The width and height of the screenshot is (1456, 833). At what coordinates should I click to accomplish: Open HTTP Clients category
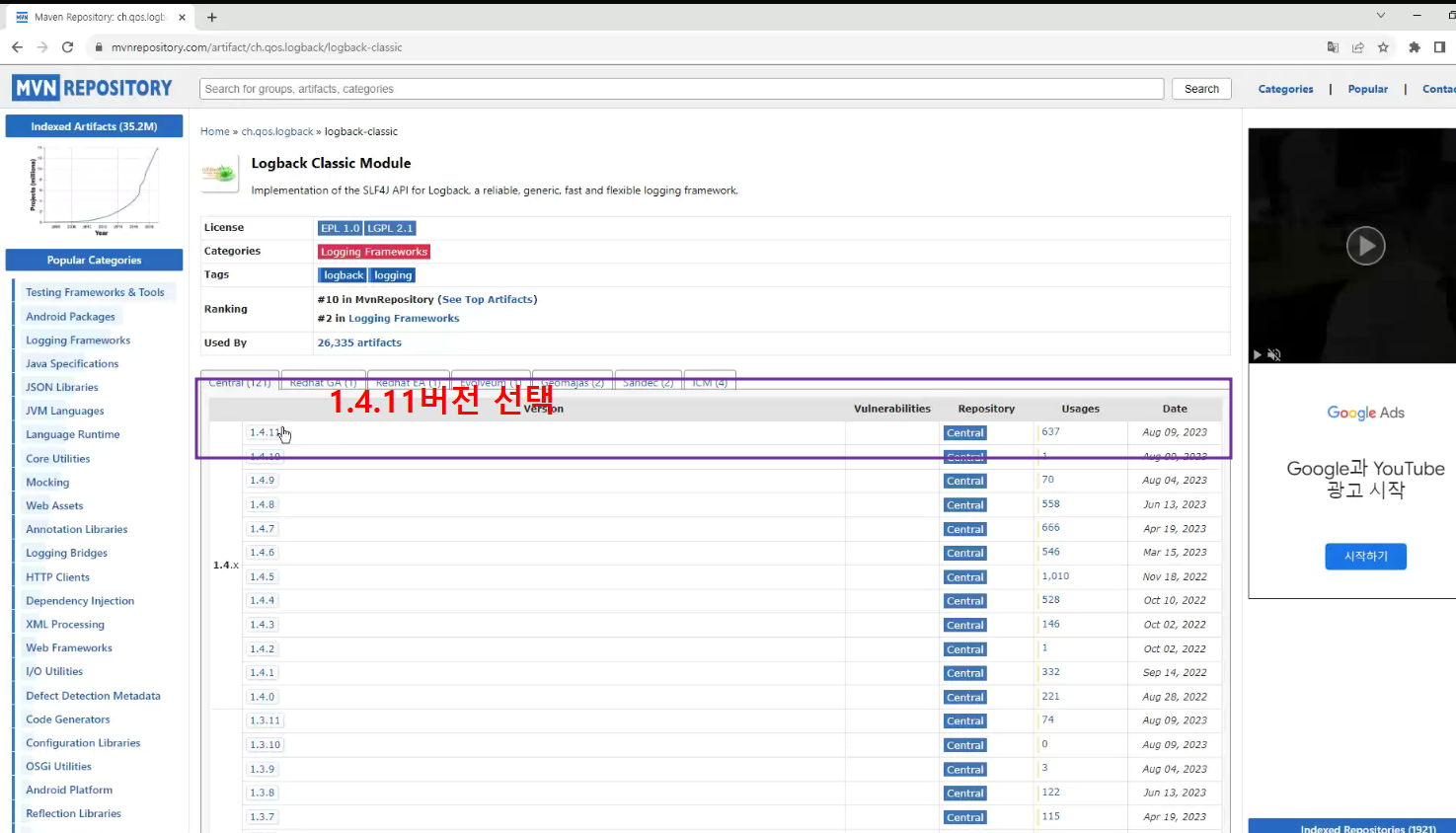pos(57,577)
